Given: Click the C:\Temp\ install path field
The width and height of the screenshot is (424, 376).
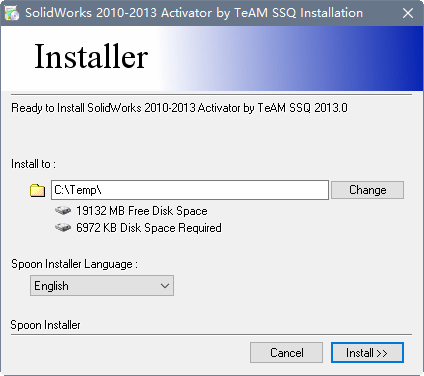Looking at the screenshot, I should (190, 190).
